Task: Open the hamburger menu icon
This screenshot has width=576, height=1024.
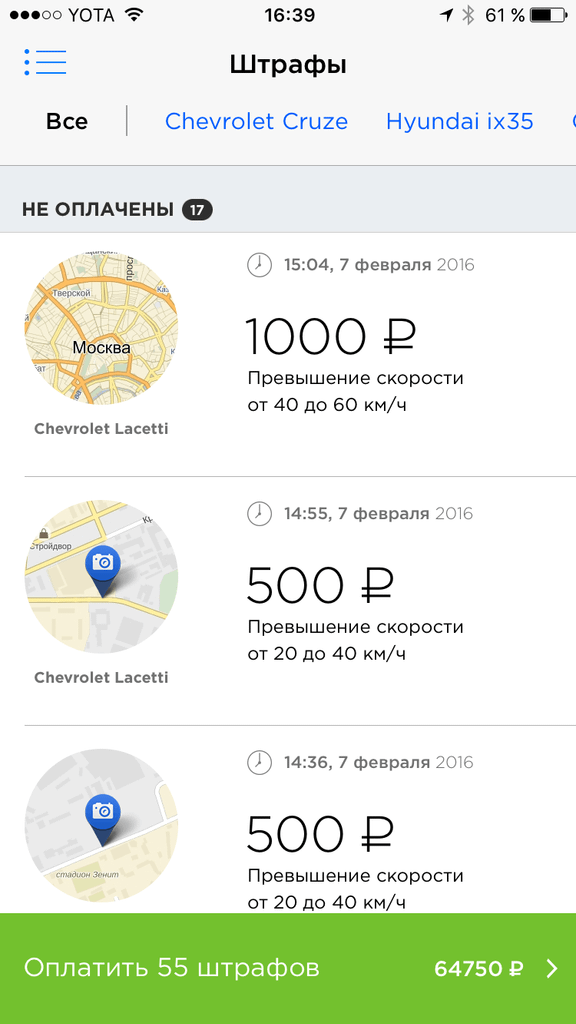Action: (45, 62)
